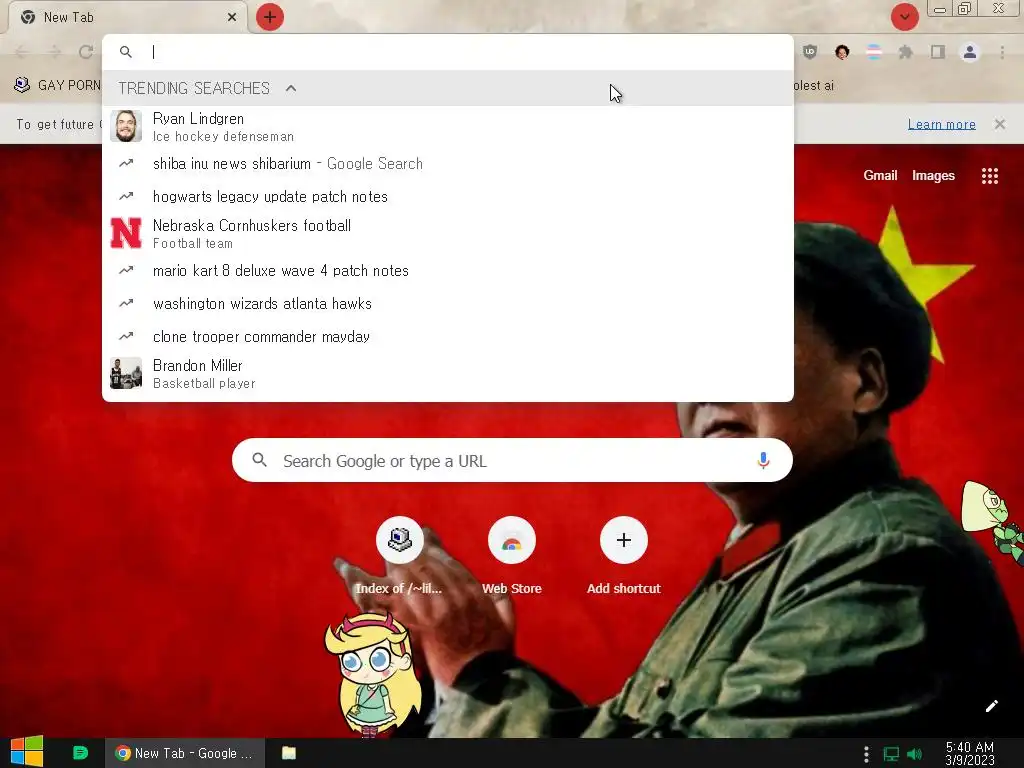Select the Ryan Lindgren suggestion
1024x768 pixels.
pyautogui.click(x=448, y=126)
